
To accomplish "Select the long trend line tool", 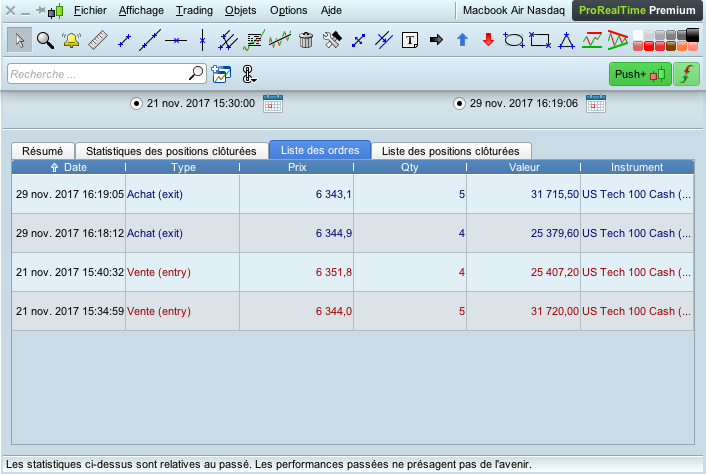I will 150,40.
